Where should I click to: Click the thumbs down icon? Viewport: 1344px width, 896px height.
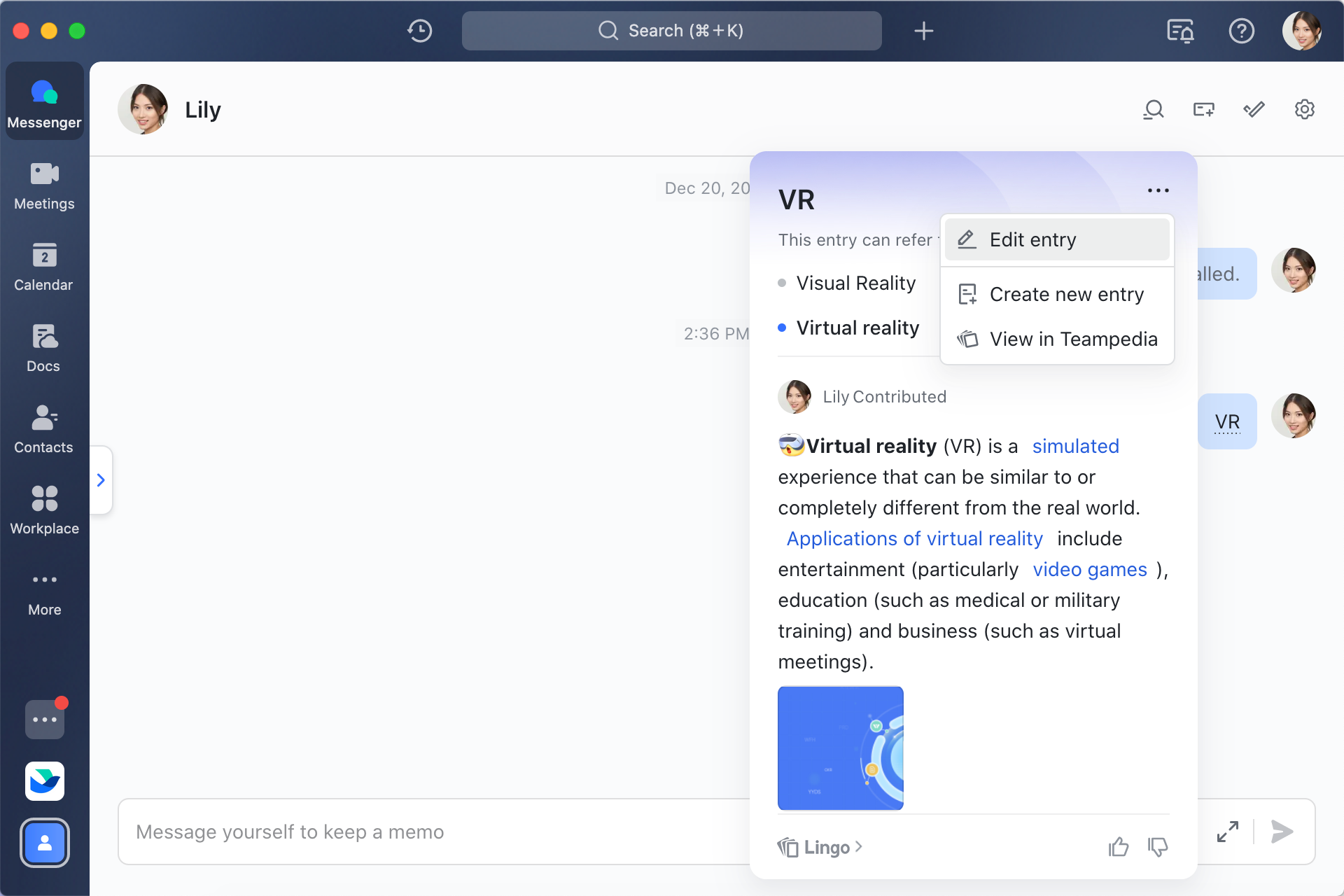pyautogui.click(x=1158, y=847)
